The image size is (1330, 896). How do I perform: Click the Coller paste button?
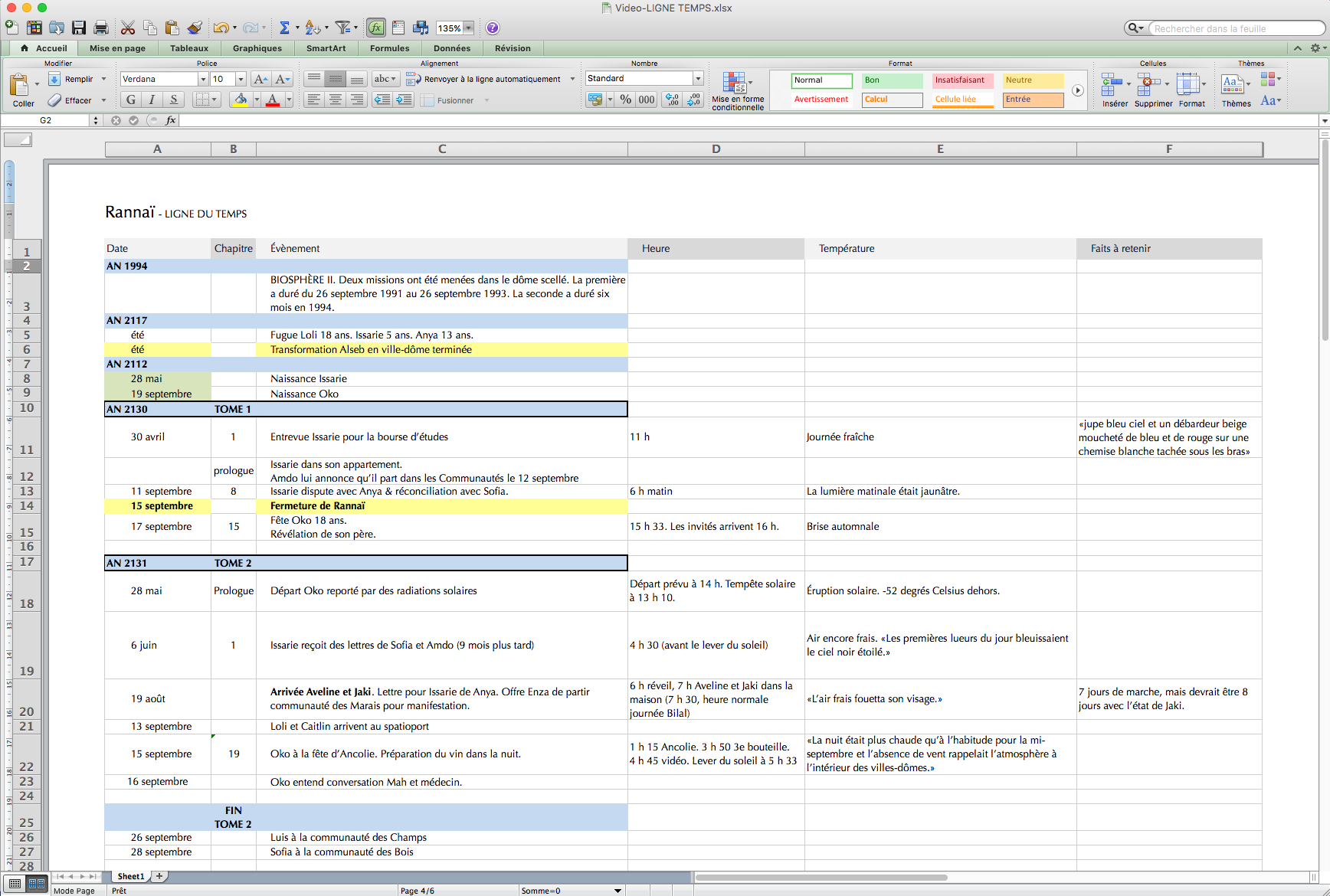22,90
